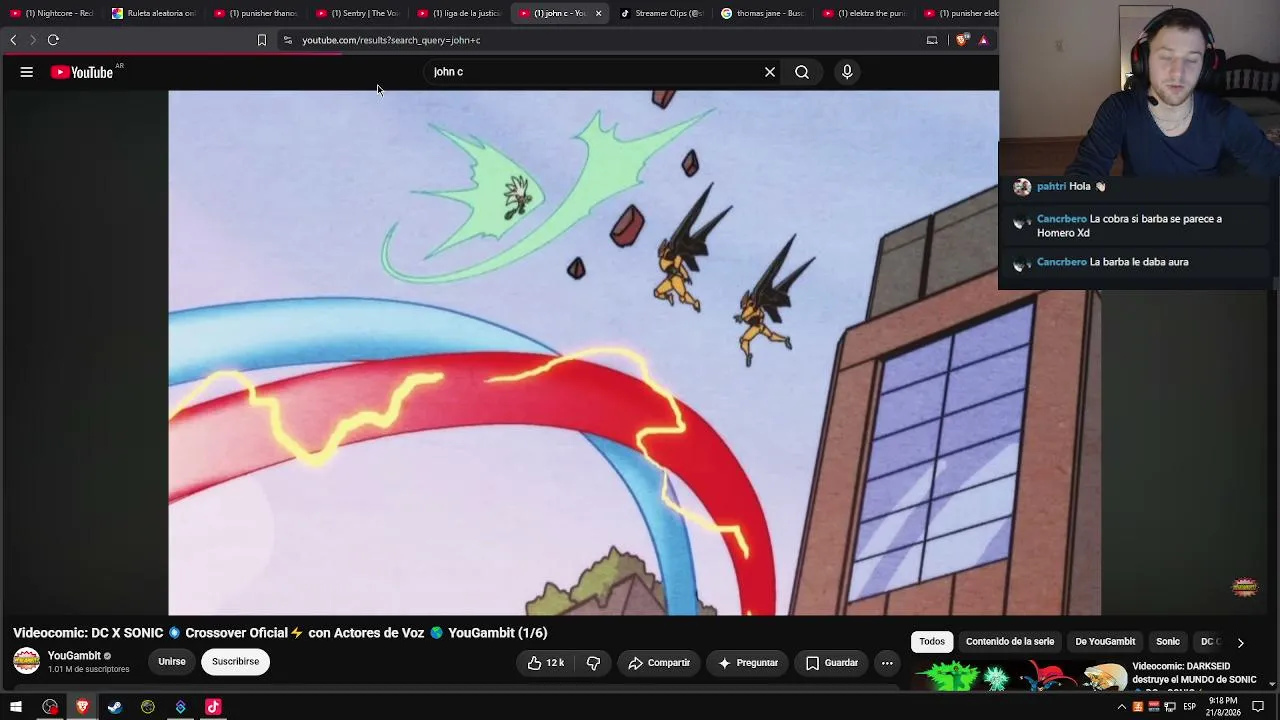Switch to the Streamer Clips tab

tap(662, 13)
